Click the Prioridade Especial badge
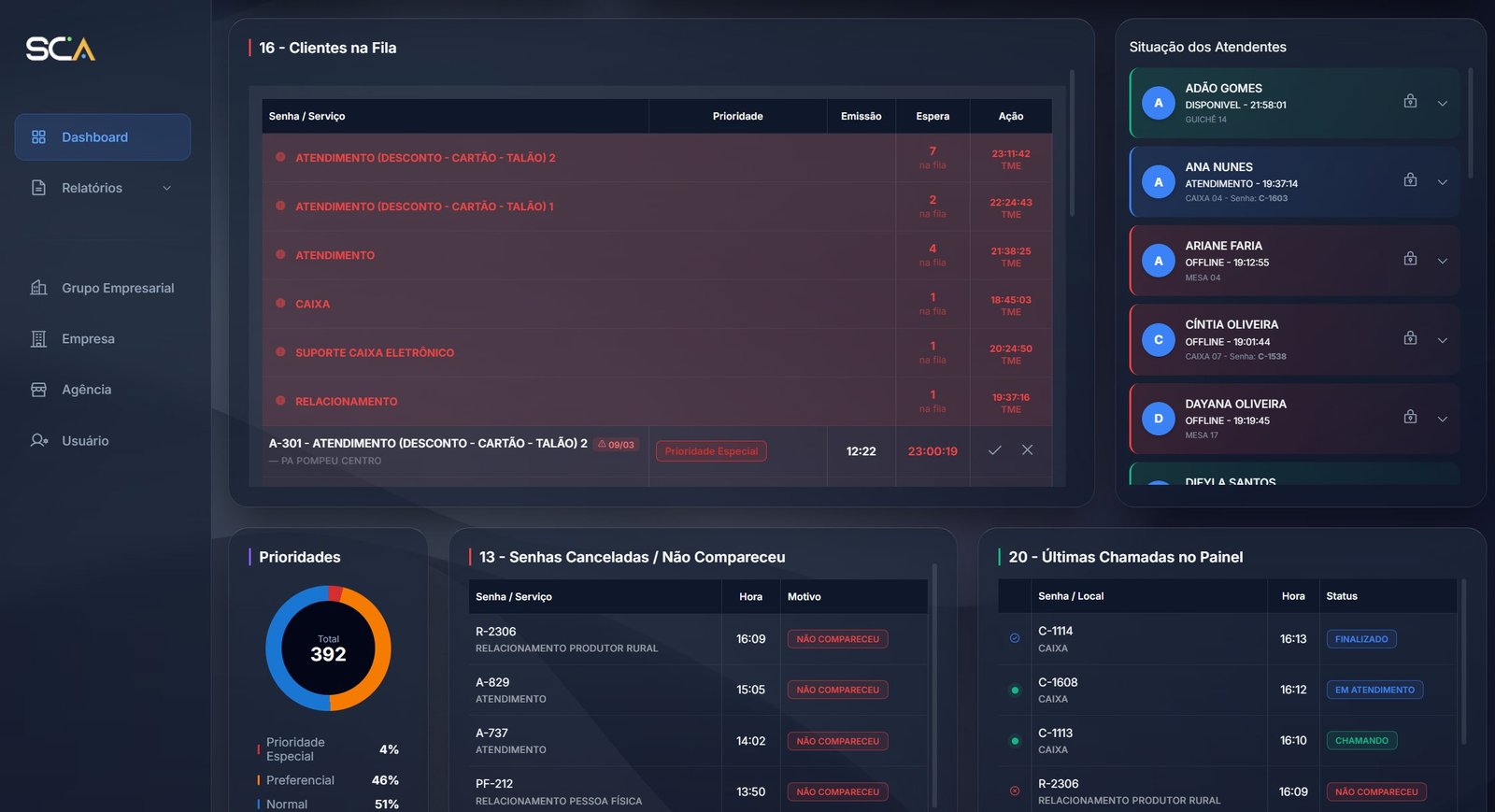The image size is (1495, 812). [711, 451]
